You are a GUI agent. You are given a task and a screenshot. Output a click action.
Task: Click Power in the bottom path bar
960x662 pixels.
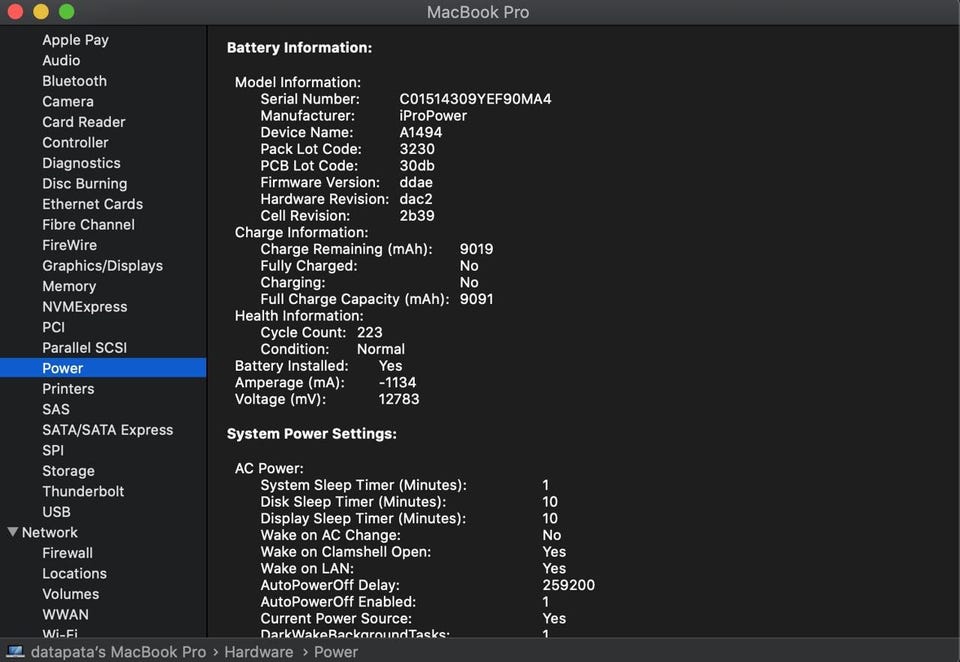tap(336, 652)
